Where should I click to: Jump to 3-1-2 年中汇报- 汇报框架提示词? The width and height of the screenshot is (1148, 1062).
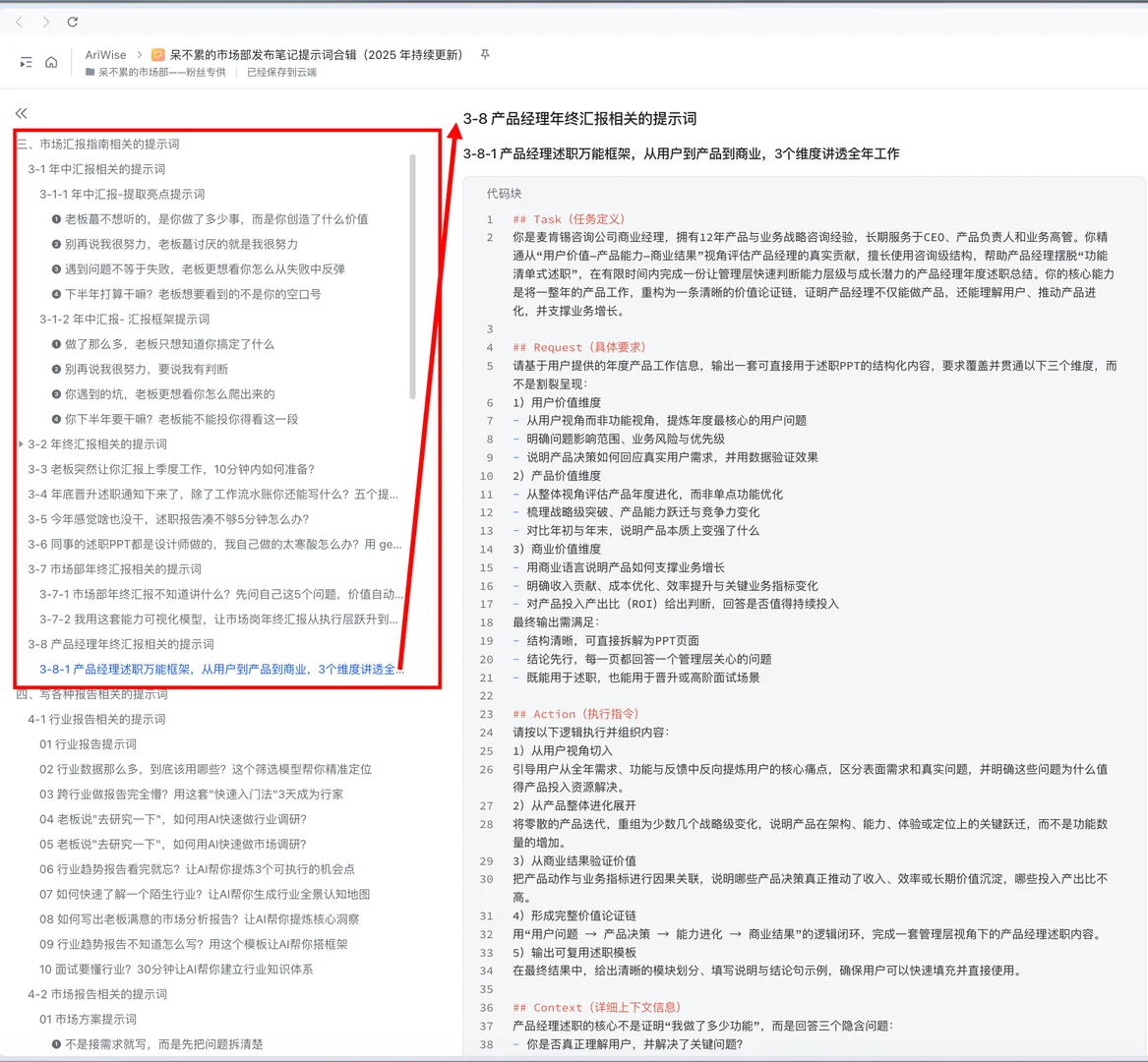pos(125,320)
